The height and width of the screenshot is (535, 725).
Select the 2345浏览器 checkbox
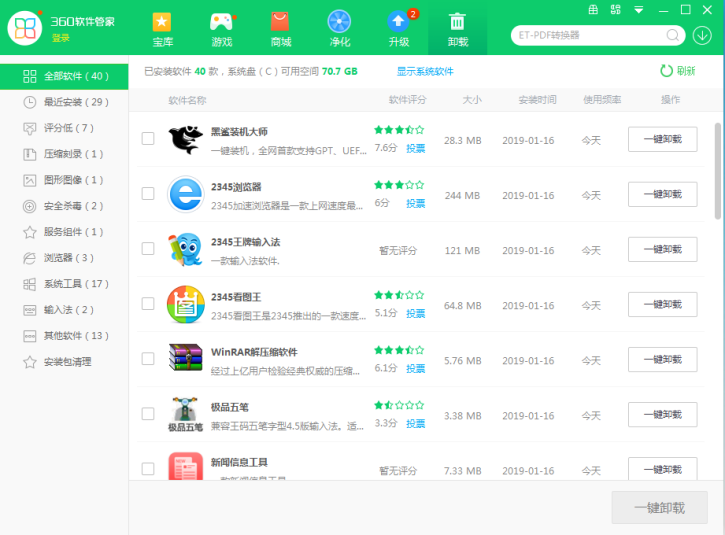(148, 194)
